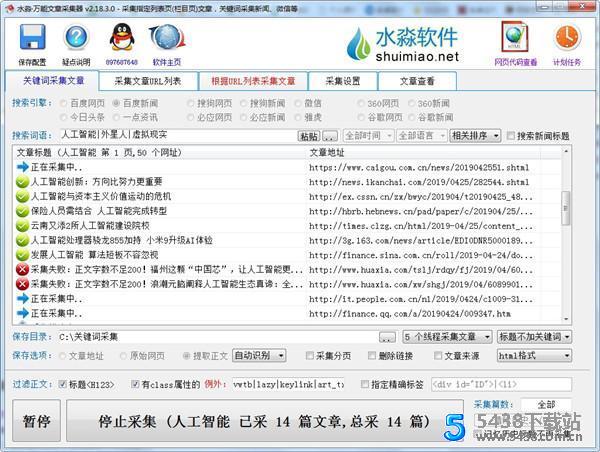Click the QQ penguin contact icon
This screenshot has width=600, height=452.
point(122,37)
